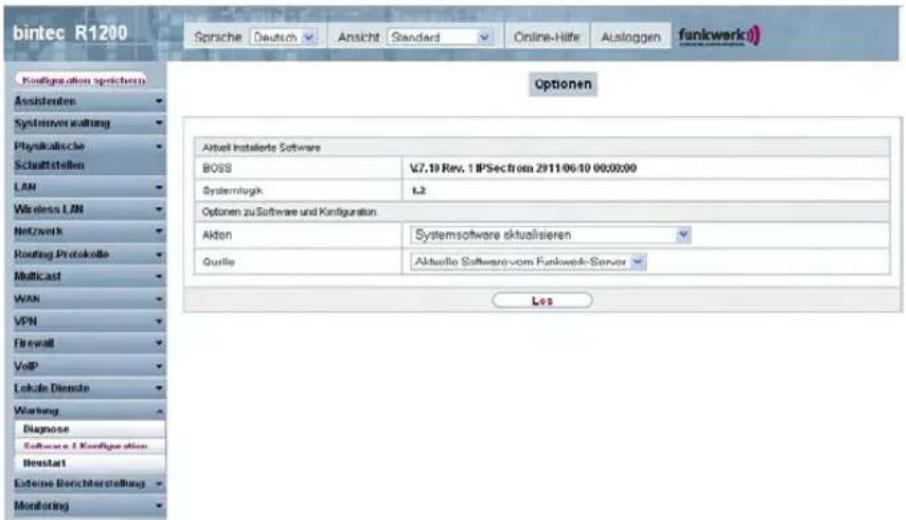Screen dimensions: 906x520
Task: Expand the VPN menu
Action: coord(88,321)
